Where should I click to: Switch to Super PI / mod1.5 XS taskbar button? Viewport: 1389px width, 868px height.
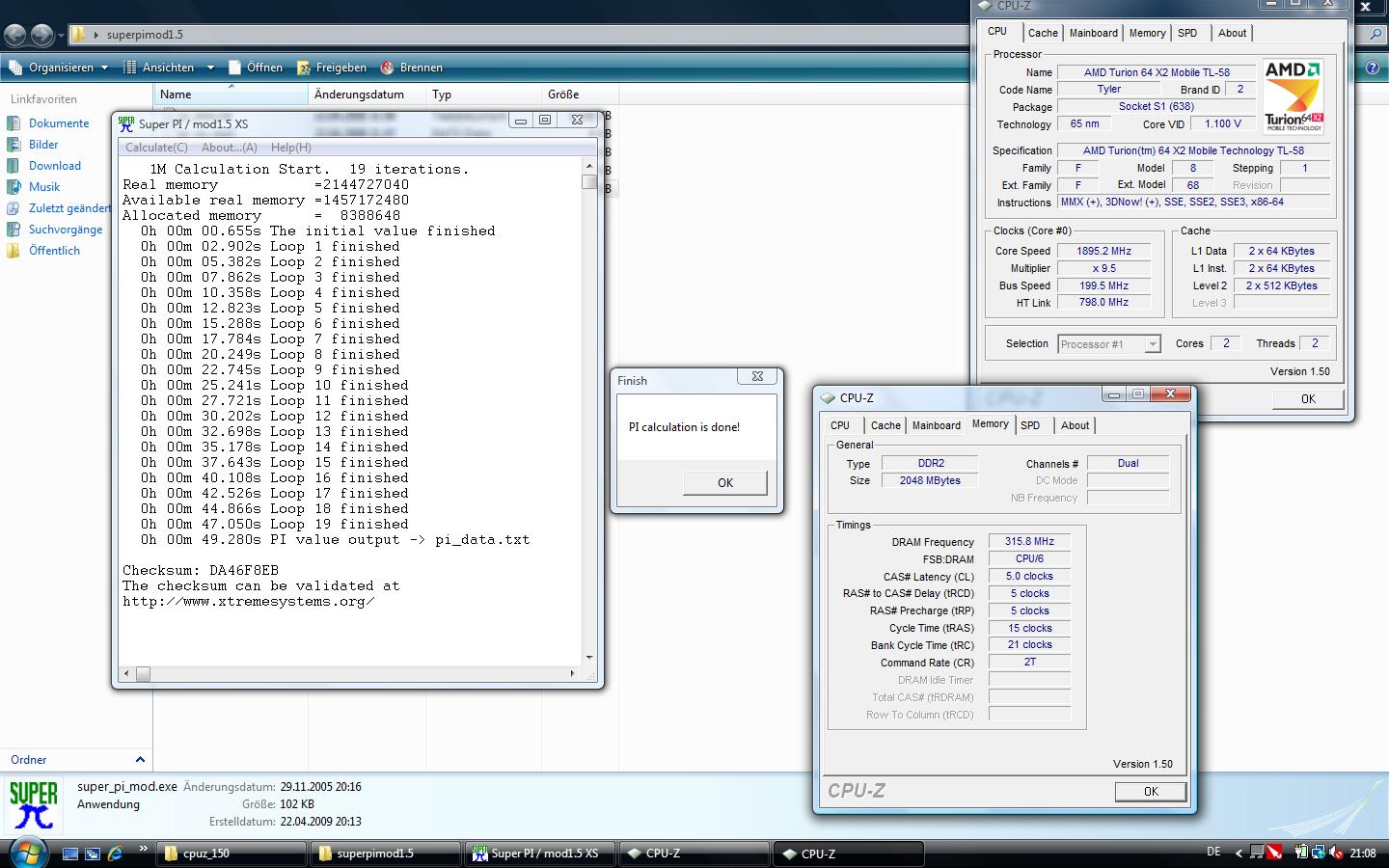click(x=539, y=854)
